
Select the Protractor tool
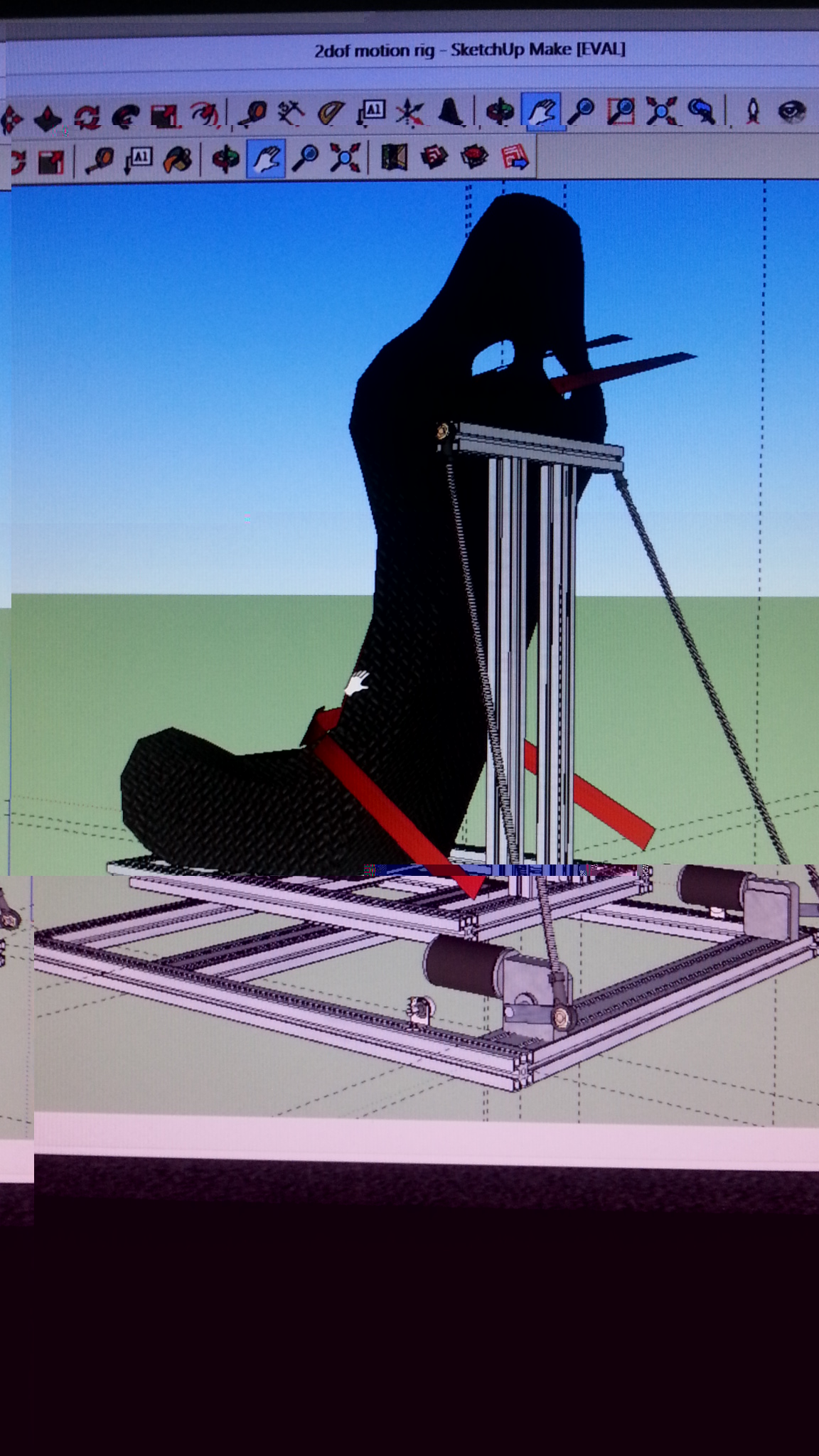pos(330,113)
